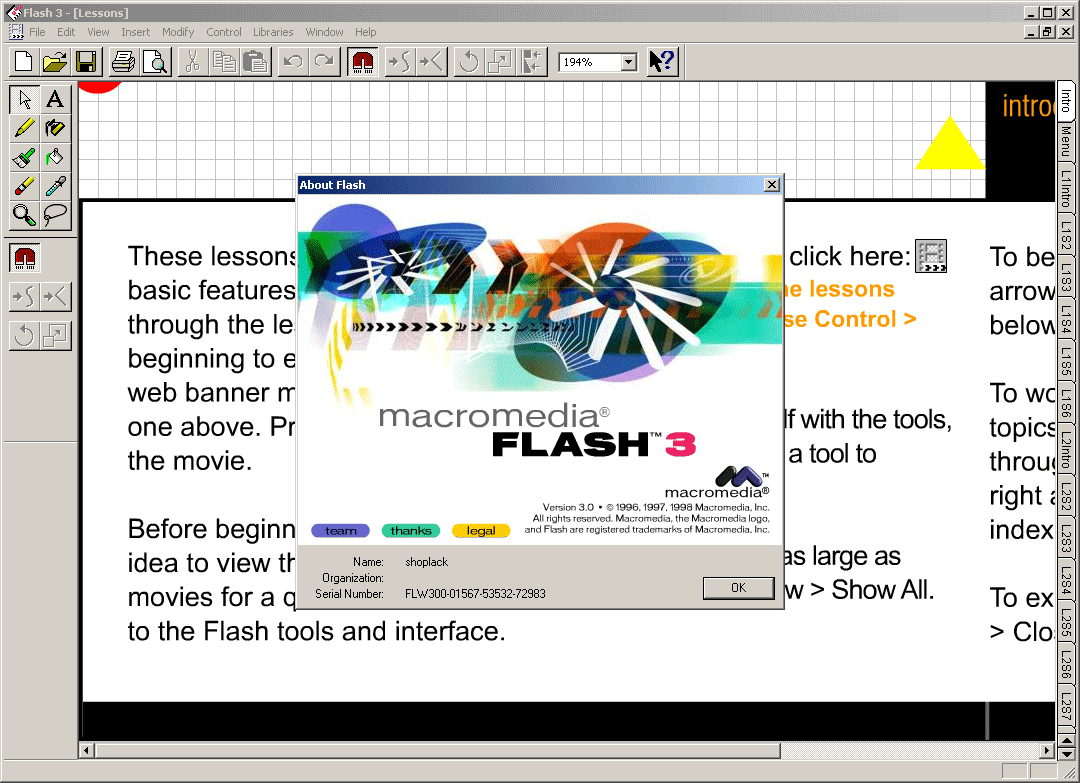
Task: Switch to the L2Intro scene tab
Action: tap(1066, 450)
